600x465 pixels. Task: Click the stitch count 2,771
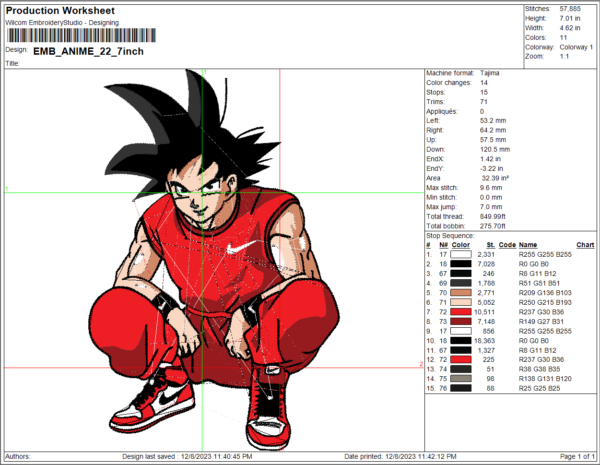pos(486,293)
